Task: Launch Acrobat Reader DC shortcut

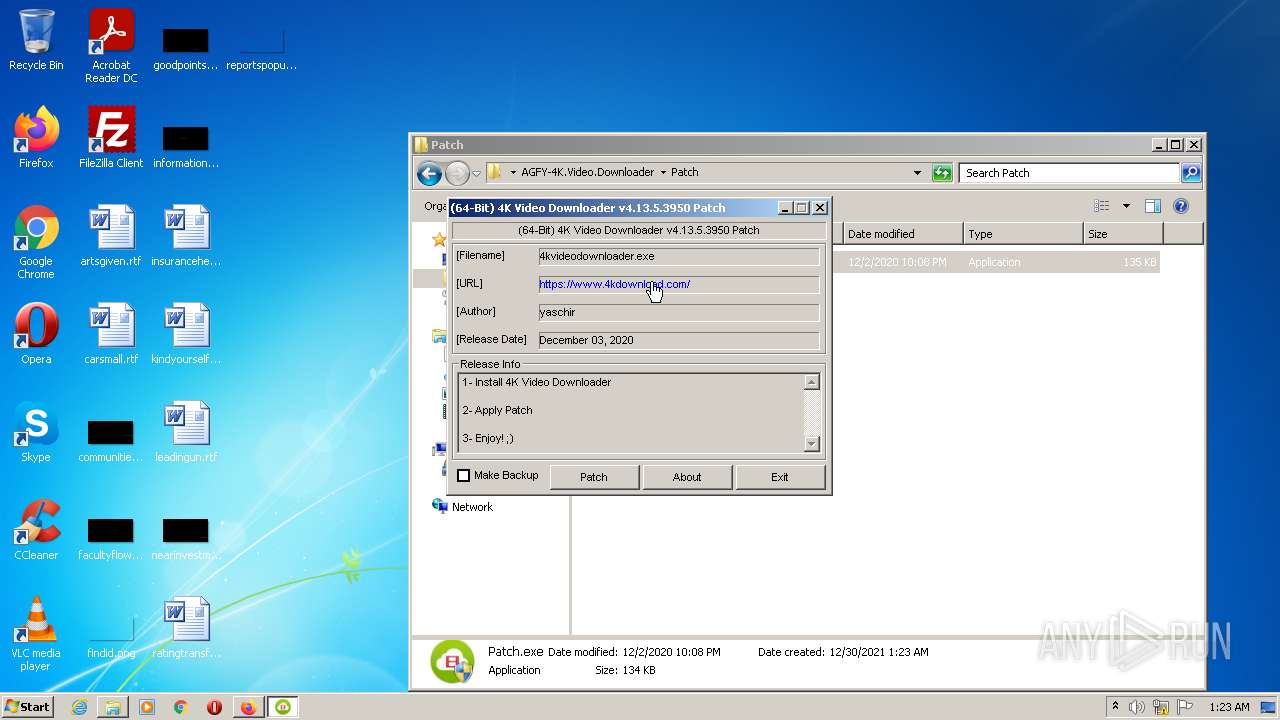Action: (x=111, y=46)
